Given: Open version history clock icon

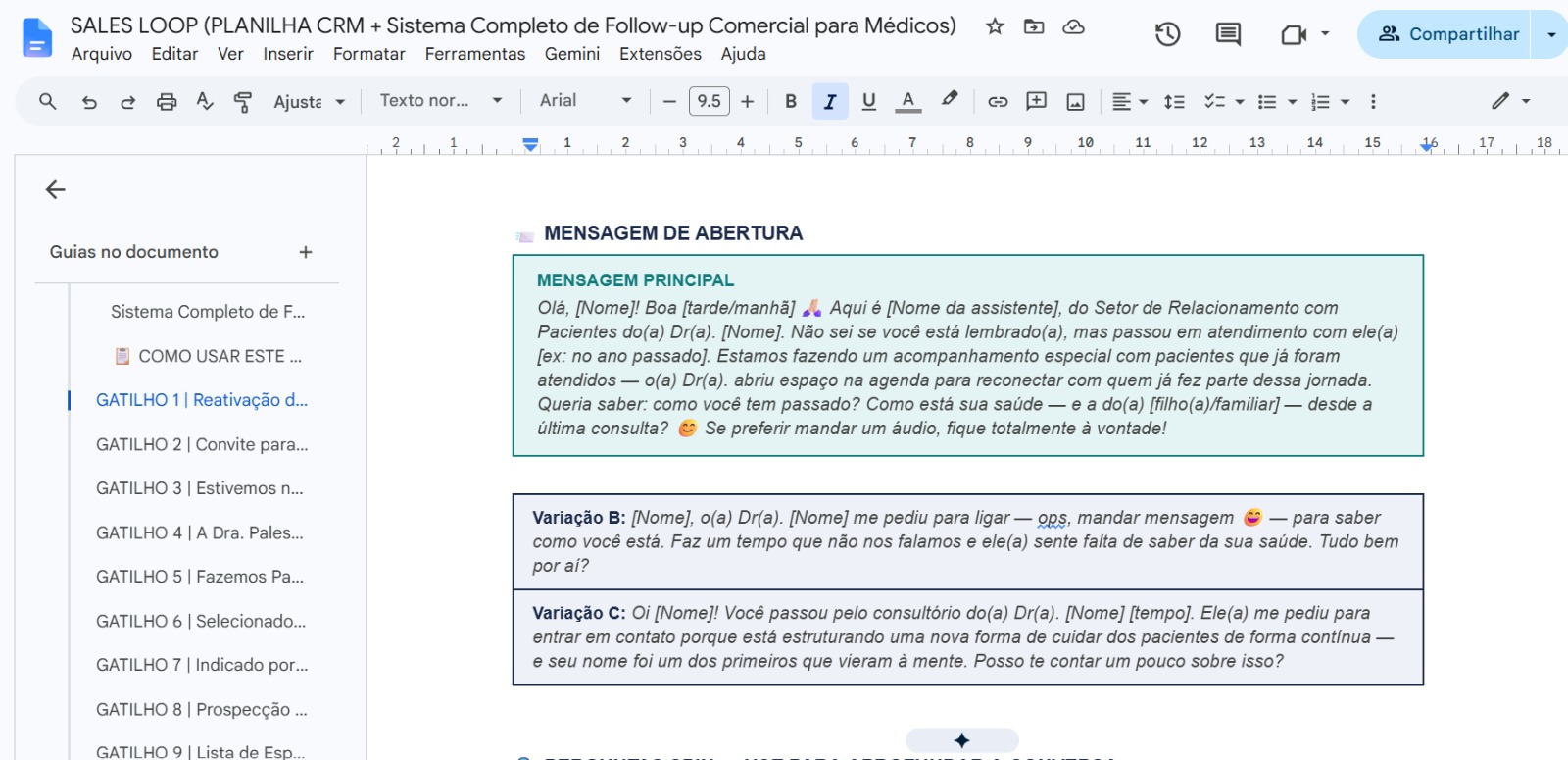Looking at the screenshot, I should coord(1167,34).
